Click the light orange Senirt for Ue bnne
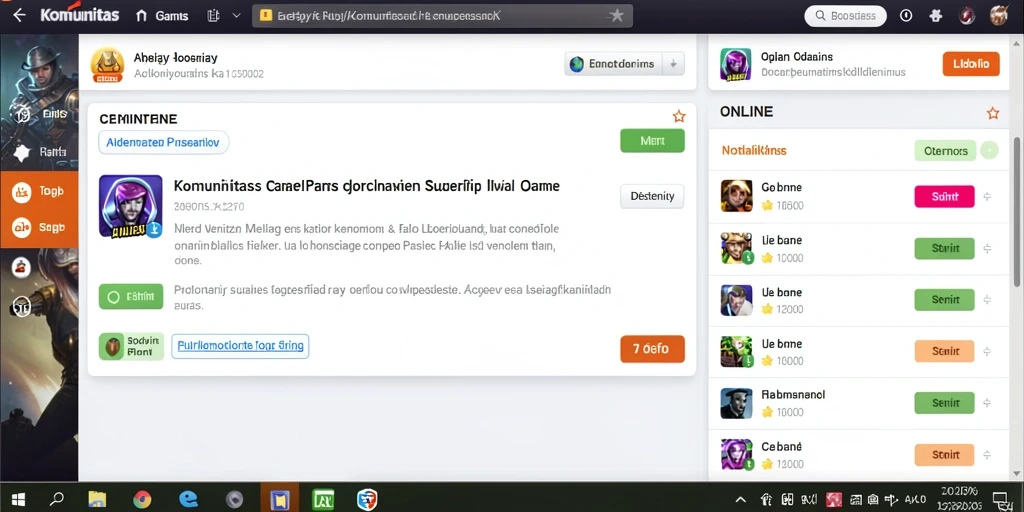The width and height of the screenshot is (1024, 512). tap(944, 351)
